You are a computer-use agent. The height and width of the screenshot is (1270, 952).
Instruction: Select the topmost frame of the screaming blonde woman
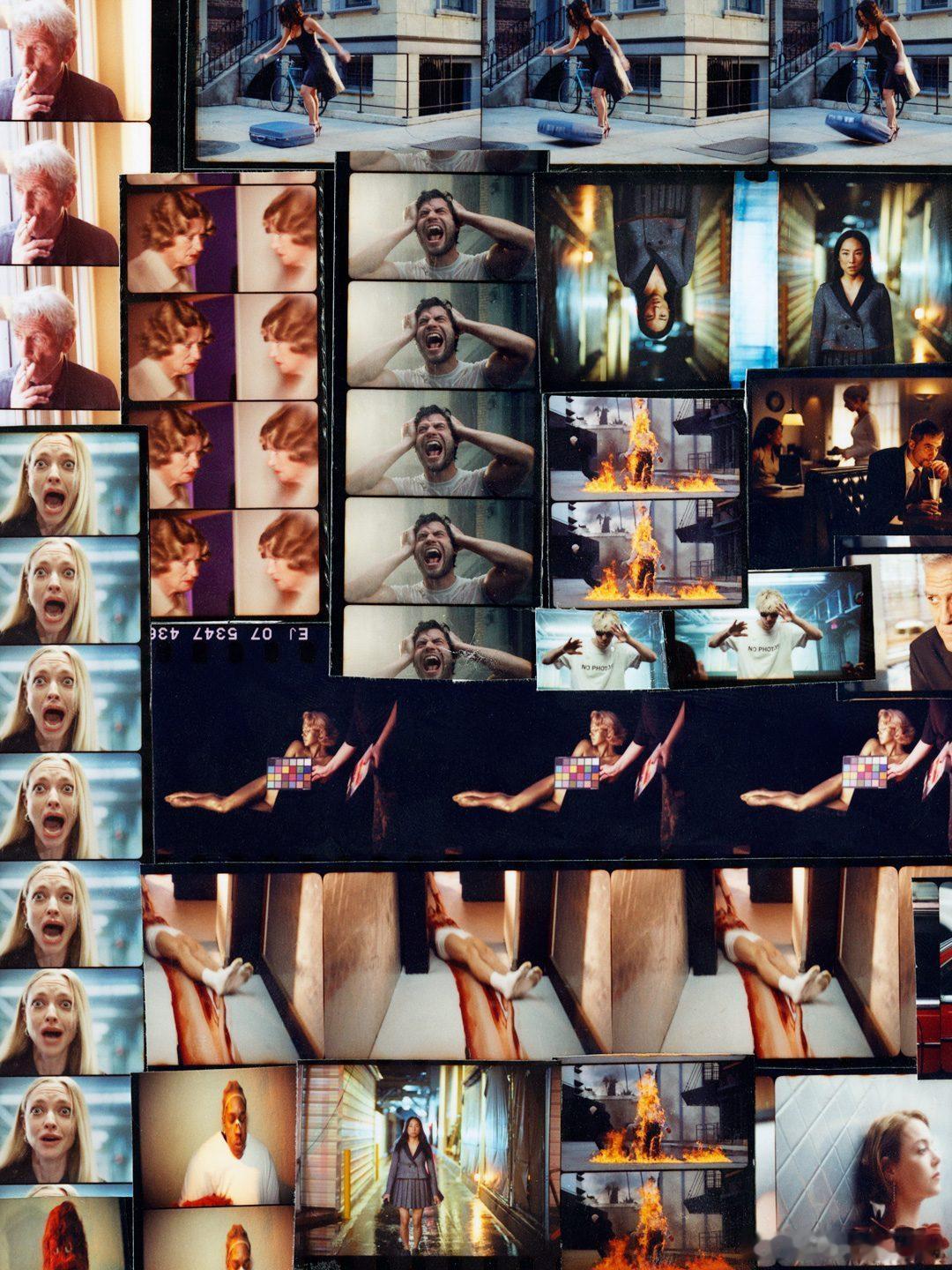point(71,483)
